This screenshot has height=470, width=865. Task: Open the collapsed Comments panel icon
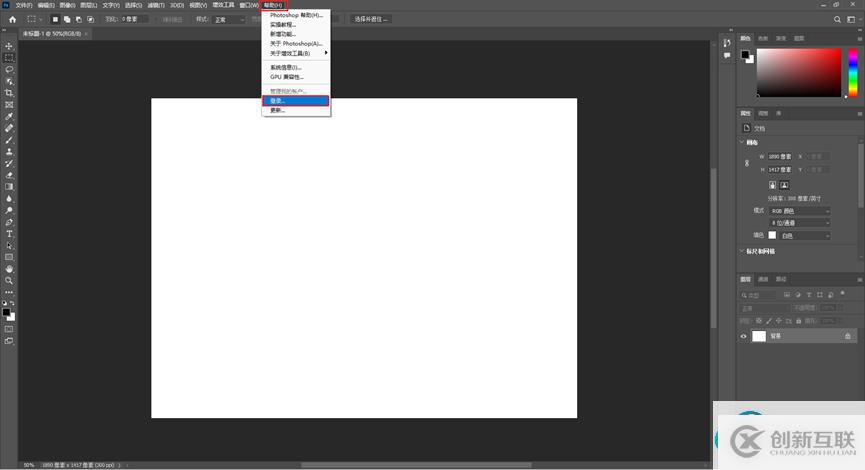[x=727, y=55]
